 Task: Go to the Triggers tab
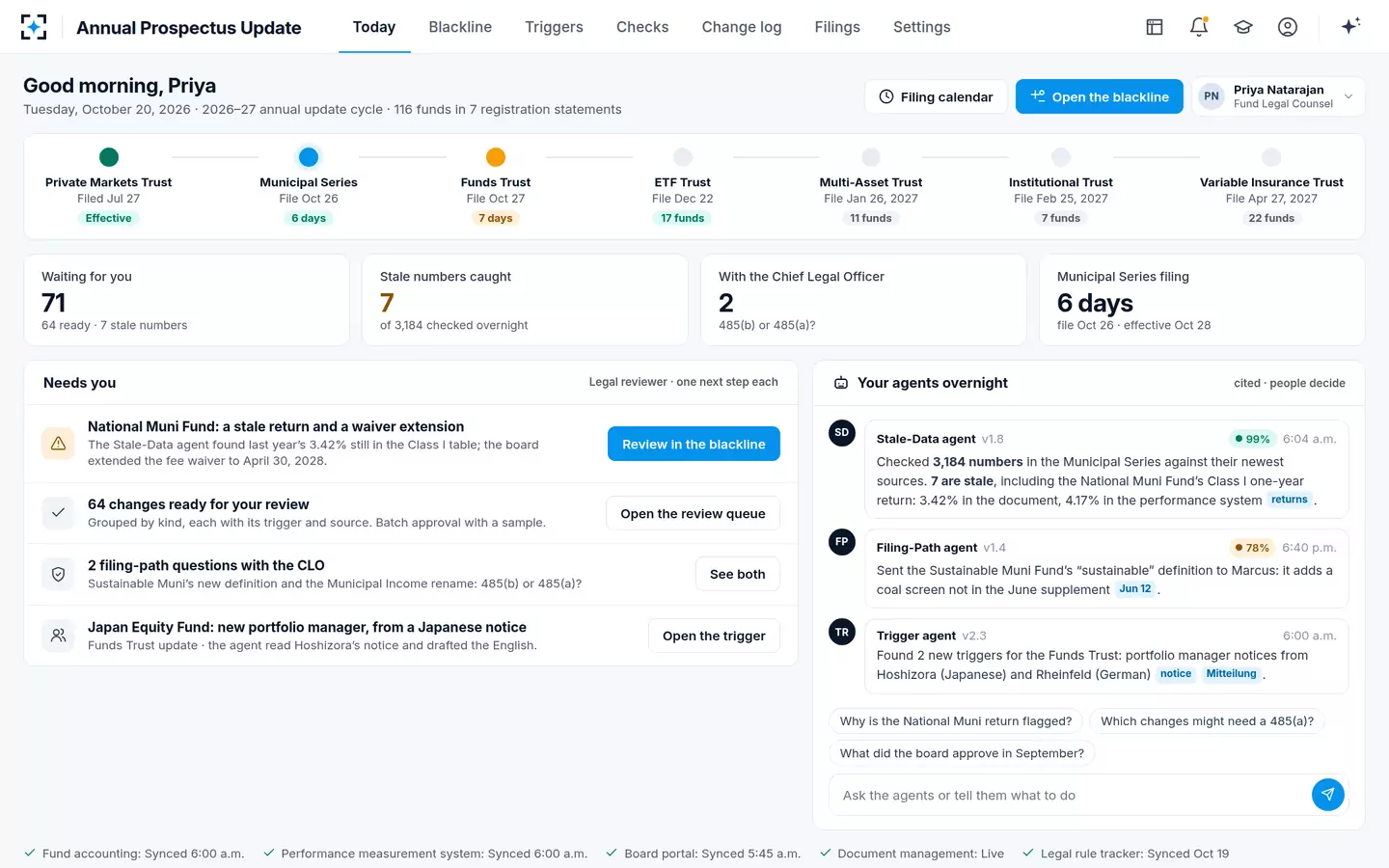tap(554, 27)
